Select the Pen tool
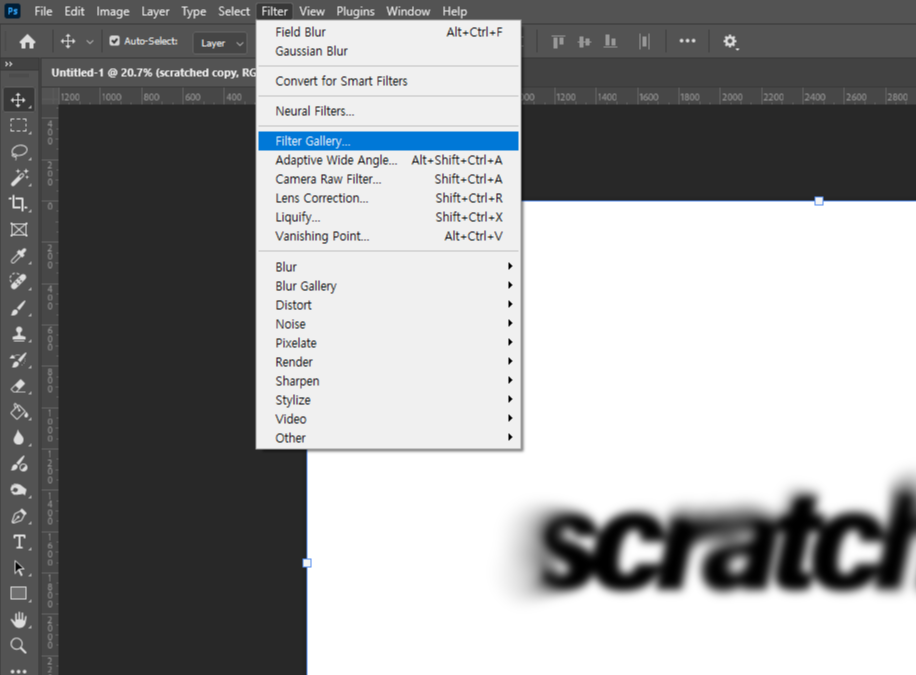This screenshot has width=916, height=675. pyautogui.click(x=19, y=516)
